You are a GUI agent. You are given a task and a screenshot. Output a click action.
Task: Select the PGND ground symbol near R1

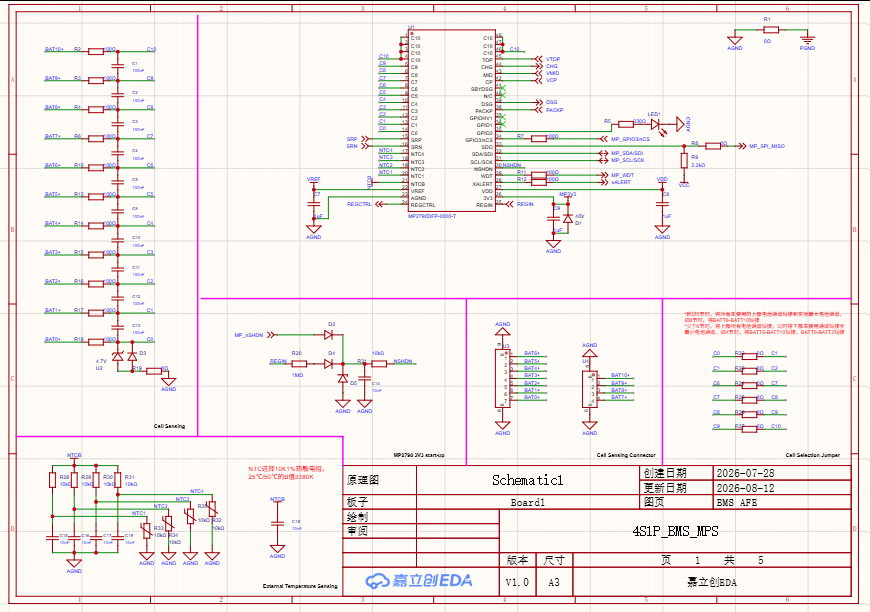807,40
